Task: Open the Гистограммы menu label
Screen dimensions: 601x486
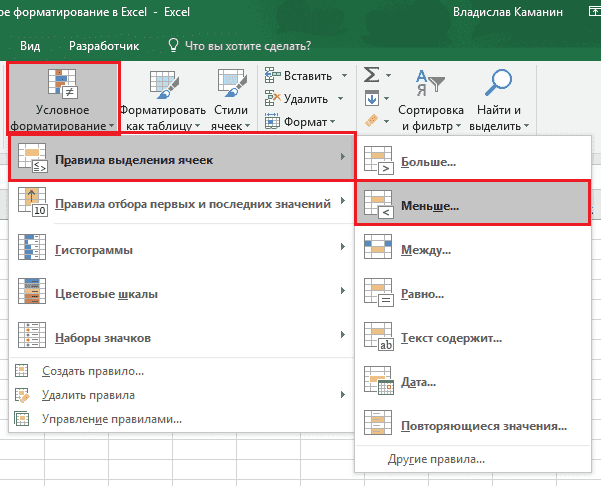Action: 94,250
